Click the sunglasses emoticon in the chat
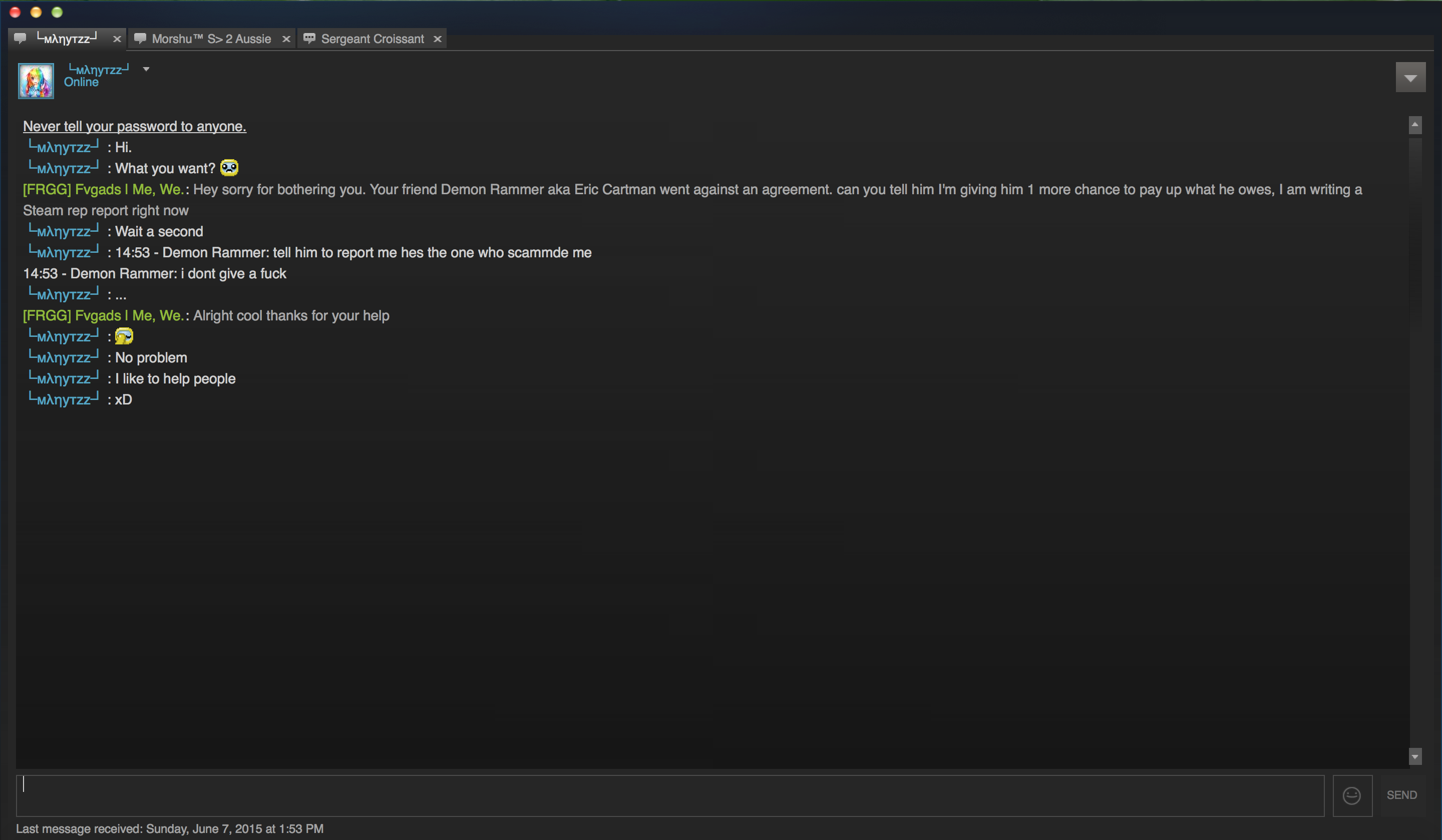 [x=124, y=336]
